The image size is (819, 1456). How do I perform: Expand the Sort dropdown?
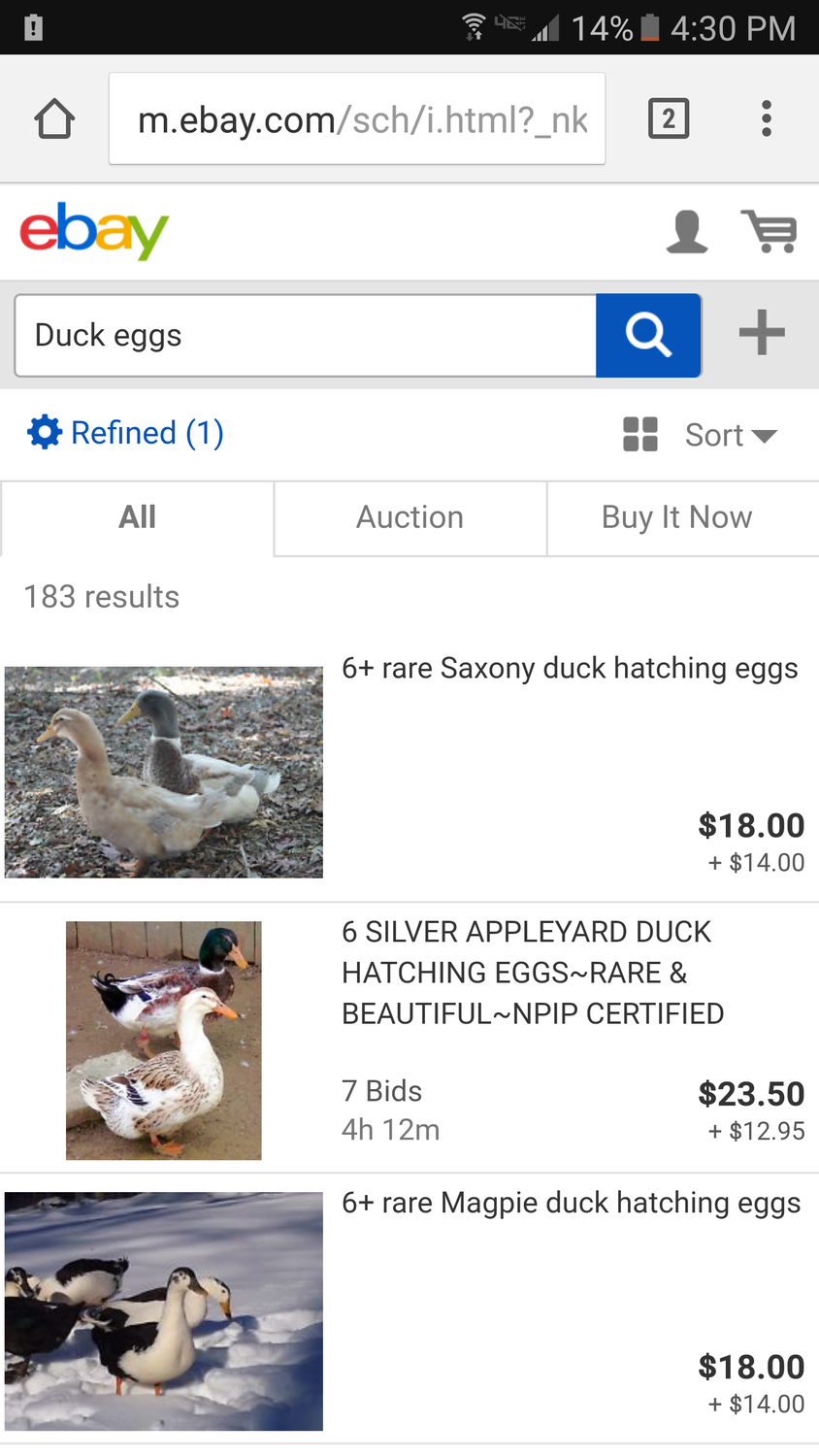click(731, 435)
